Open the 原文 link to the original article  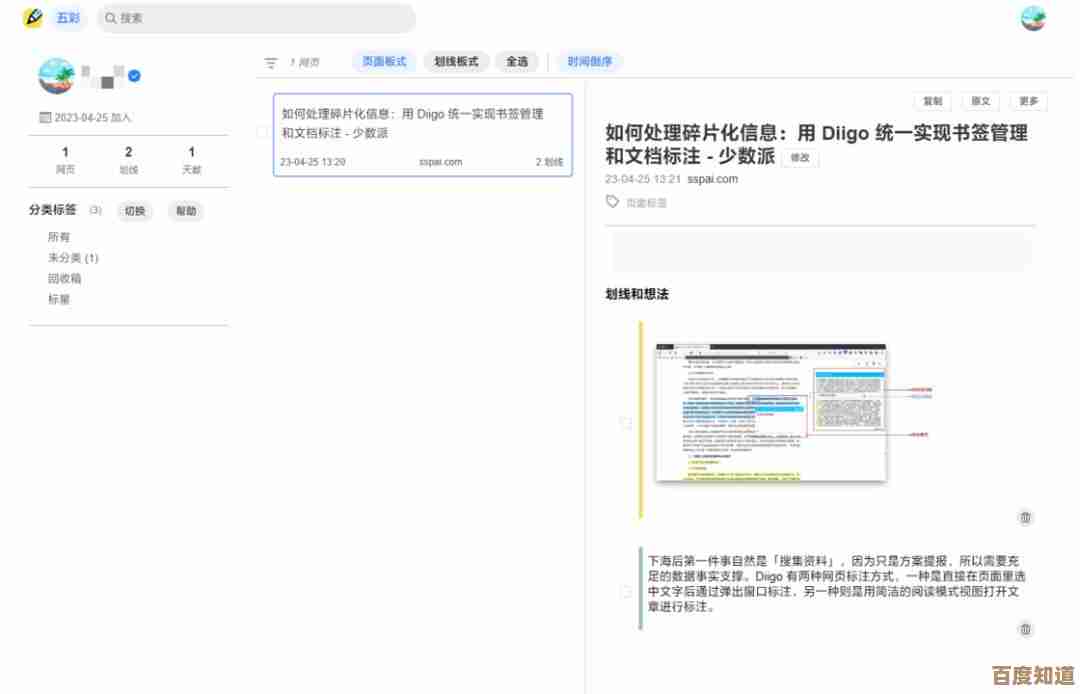980,101
